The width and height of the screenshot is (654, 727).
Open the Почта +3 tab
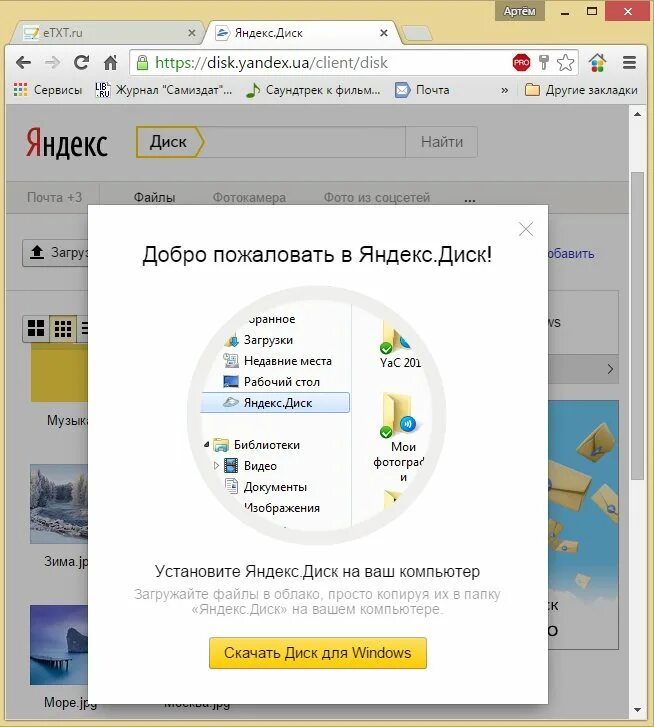[x=54, y=198]
